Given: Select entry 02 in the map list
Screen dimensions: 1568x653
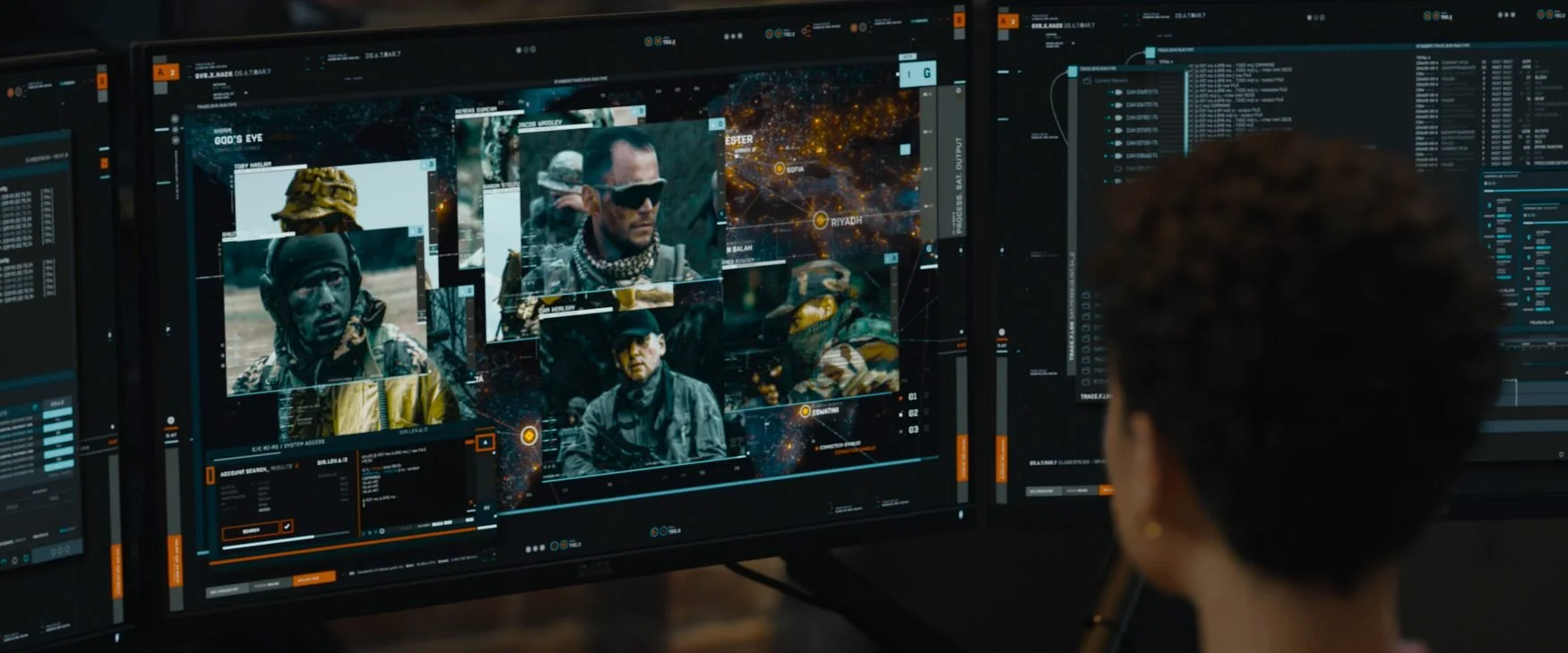Looking at the screenshot, I should (913, 413).
